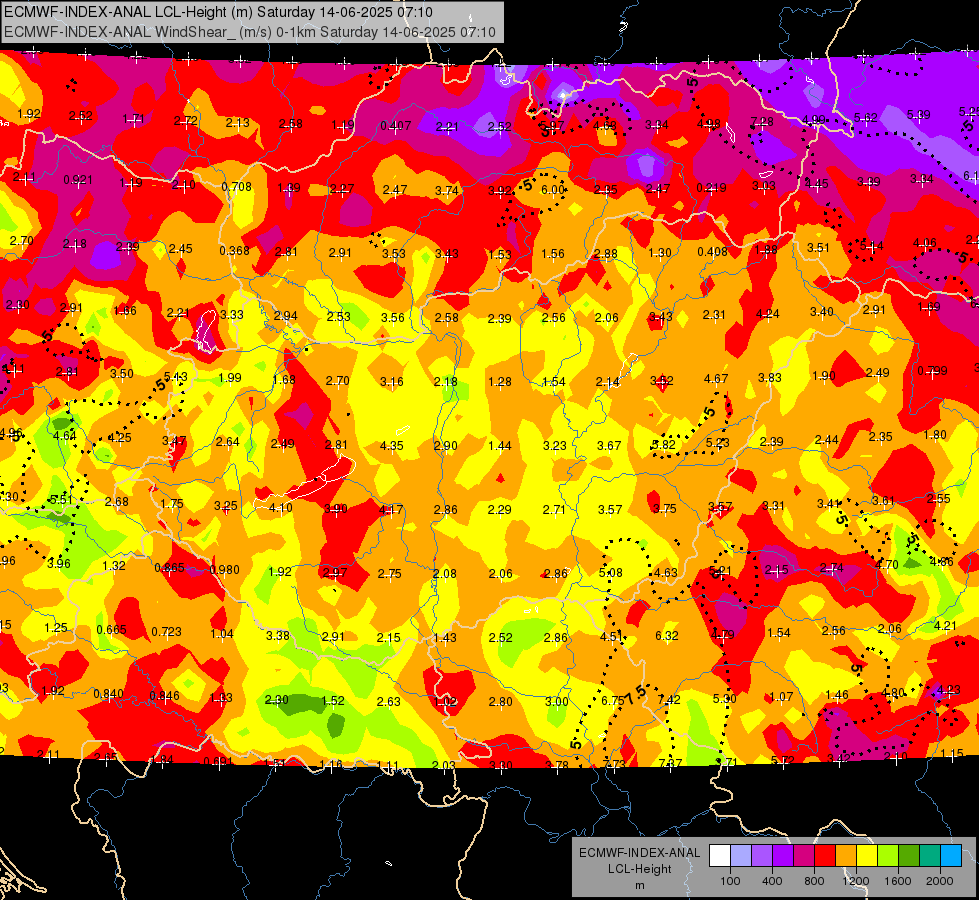Click the wind shear value 0.921
Screen dimensions: 979x900
coord(78,180)
